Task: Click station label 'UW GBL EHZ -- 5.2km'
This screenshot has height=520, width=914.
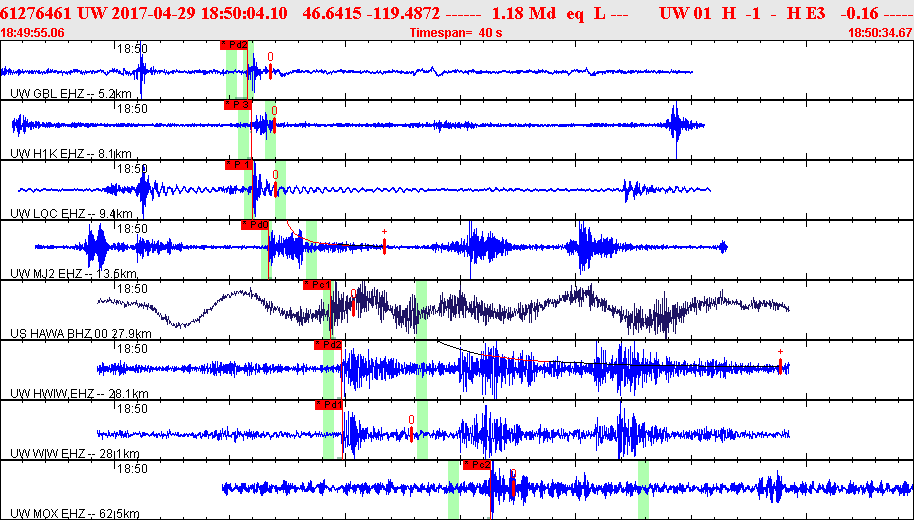Action: click(x=71, y=94)
